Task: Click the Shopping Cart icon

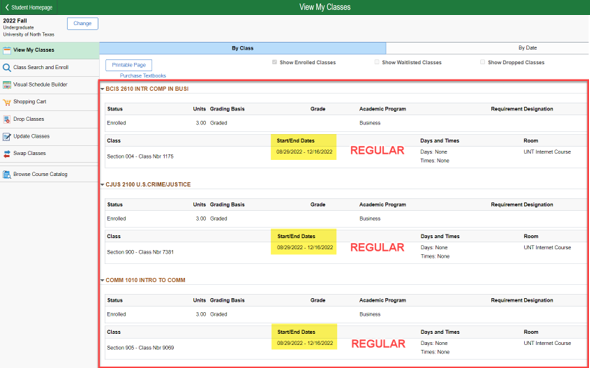Action: (x=7, y=102)
